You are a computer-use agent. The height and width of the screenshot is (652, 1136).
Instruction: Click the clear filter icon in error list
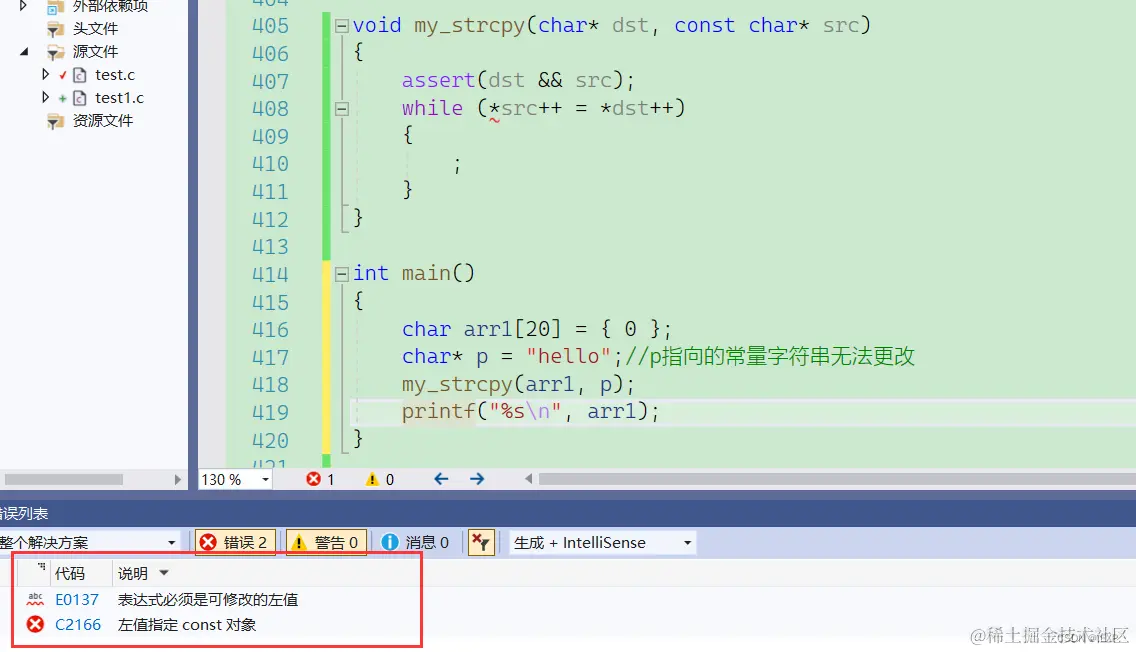(x=481, y=542)
